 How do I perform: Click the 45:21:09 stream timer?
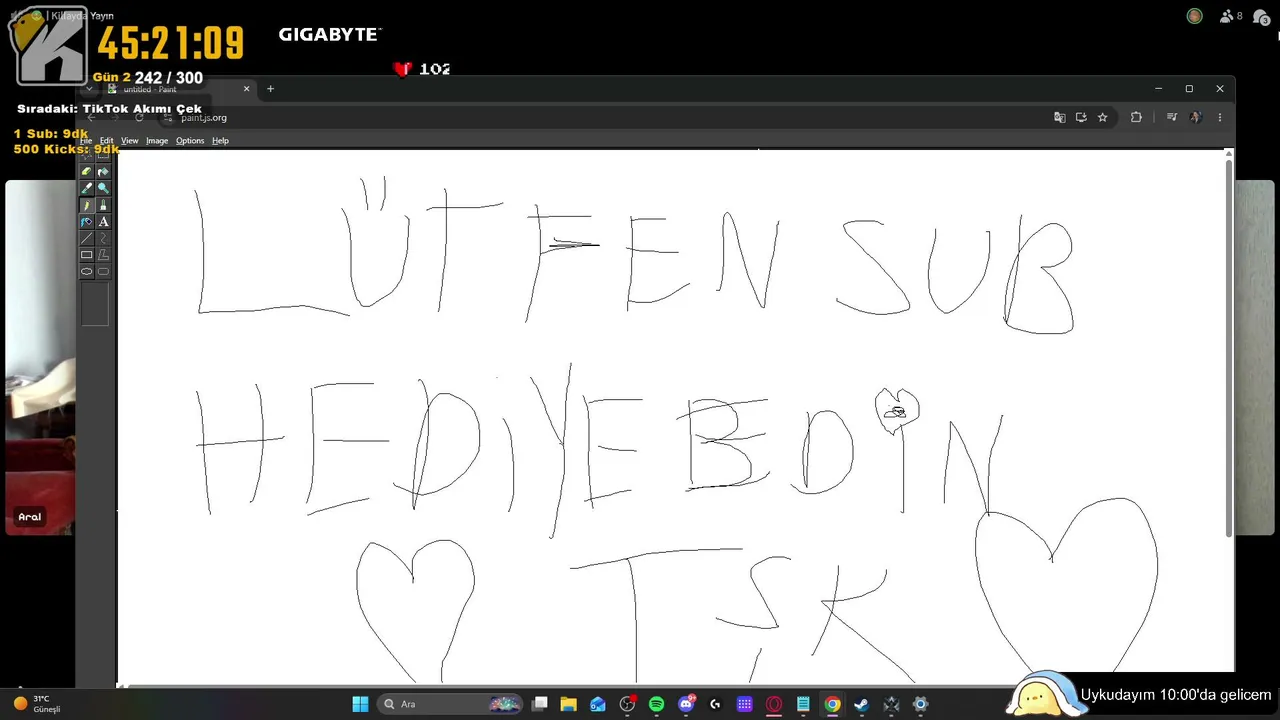pos(170,44)
